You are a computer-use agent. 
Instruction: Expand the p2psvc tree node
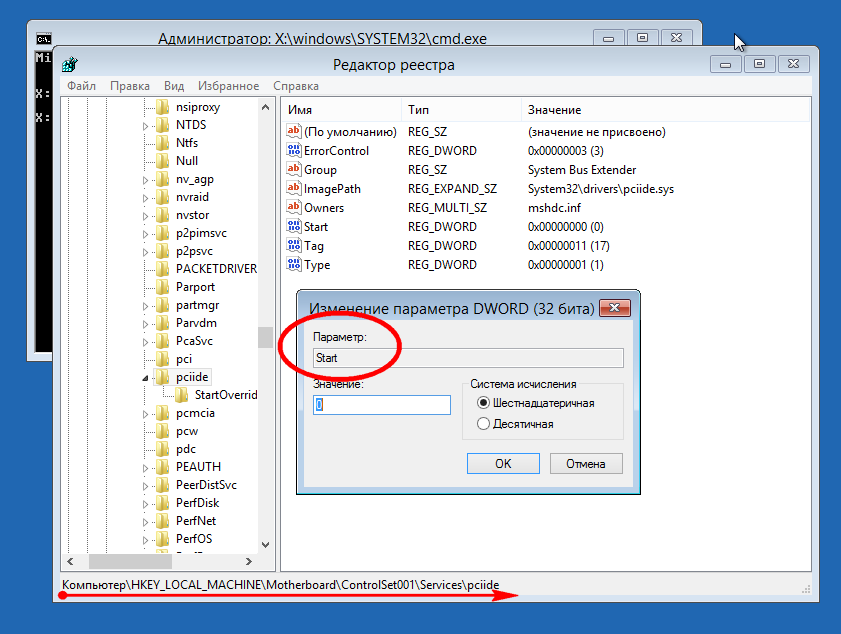[x=145, y=252]
